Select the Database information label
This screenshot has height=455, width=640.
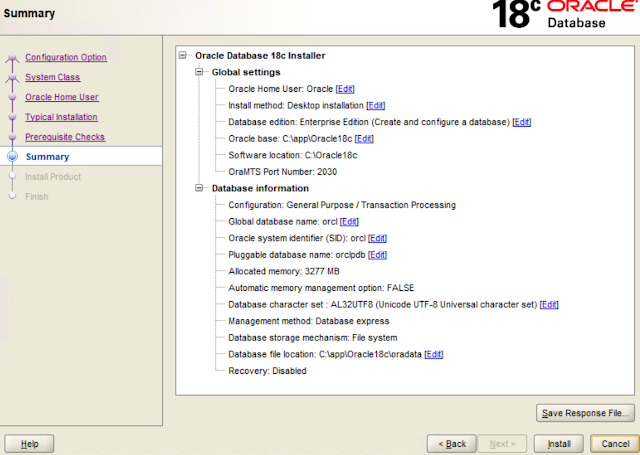(260, 189)
